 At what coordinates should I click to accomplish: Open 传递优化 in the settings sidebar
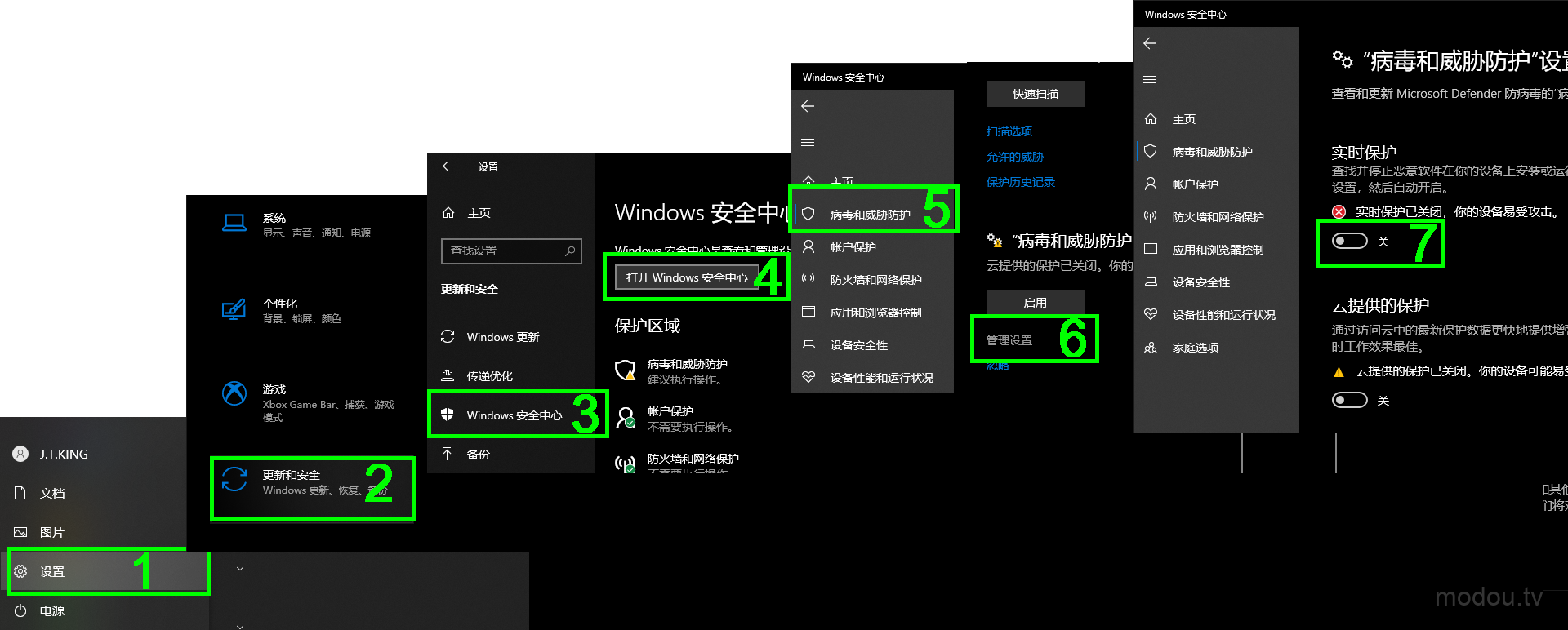click(x=489, y=376)
